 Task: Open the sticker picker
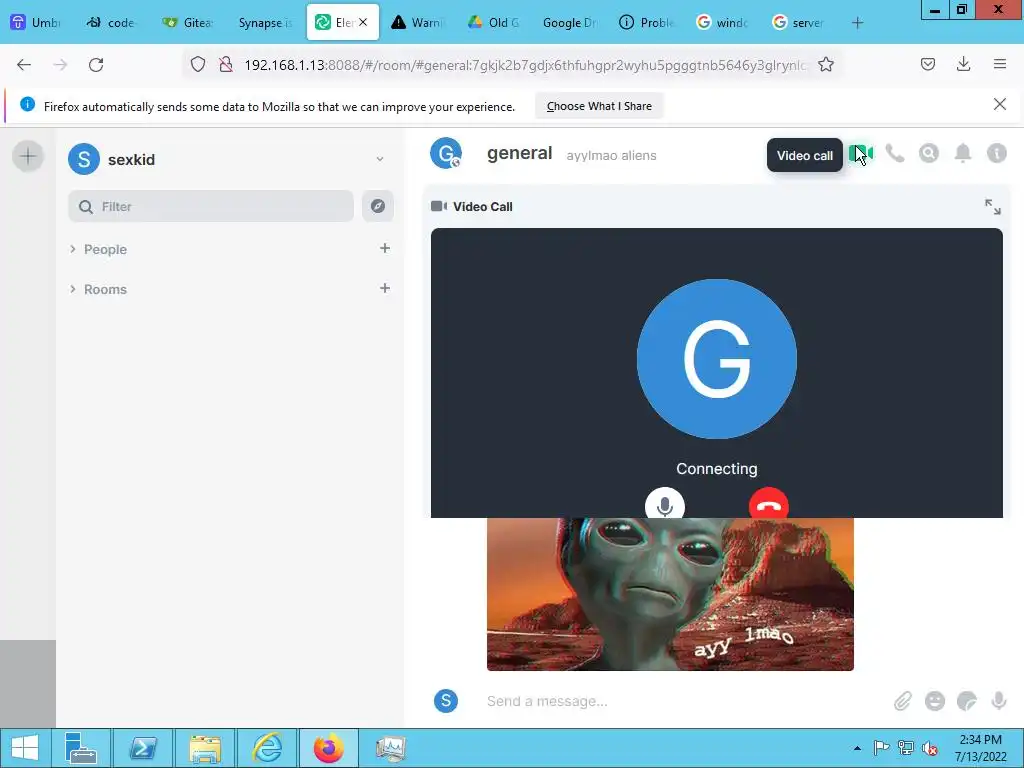tap(967, 701)
